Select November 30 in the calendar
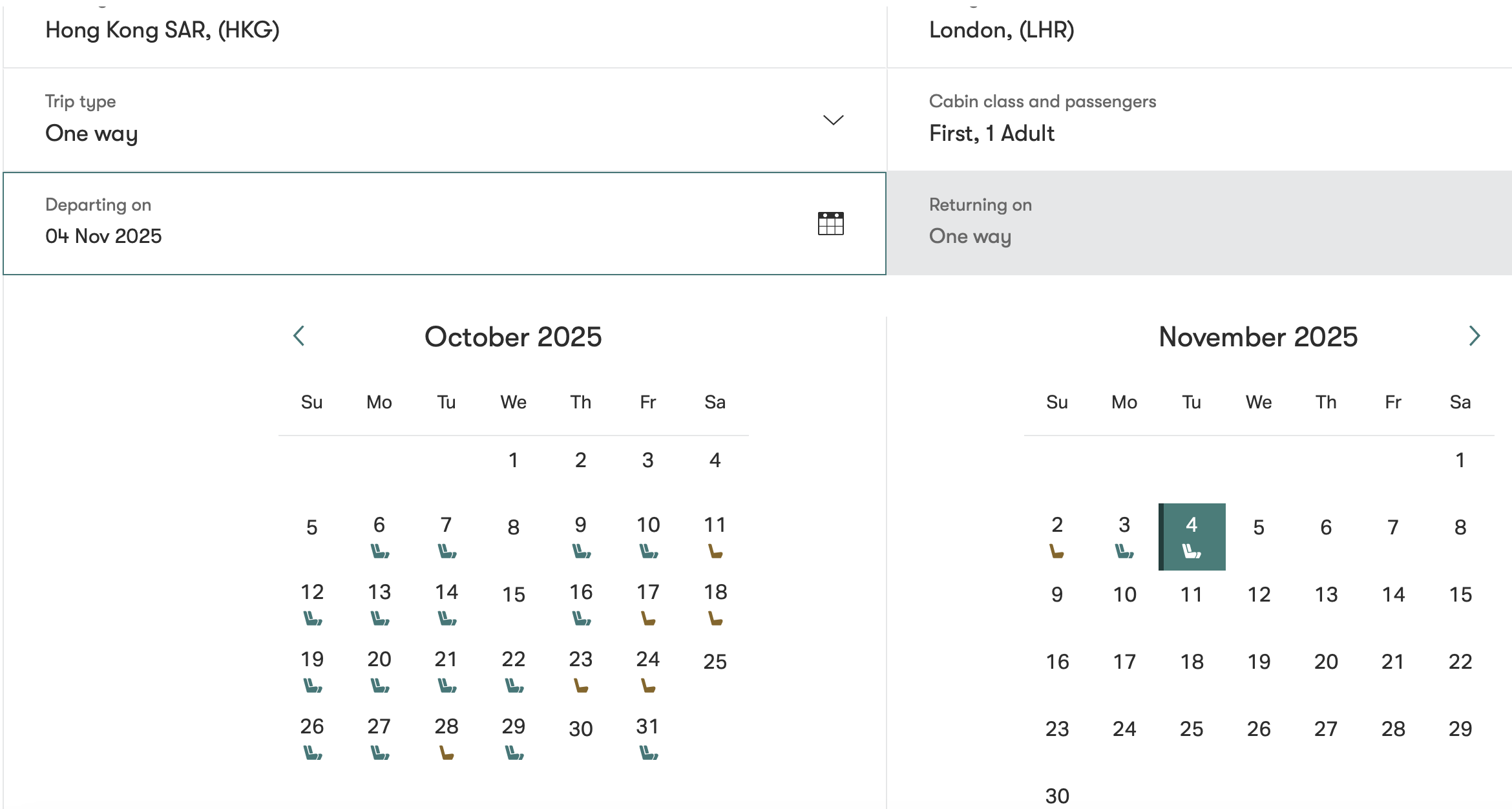 pos(1057,795)
